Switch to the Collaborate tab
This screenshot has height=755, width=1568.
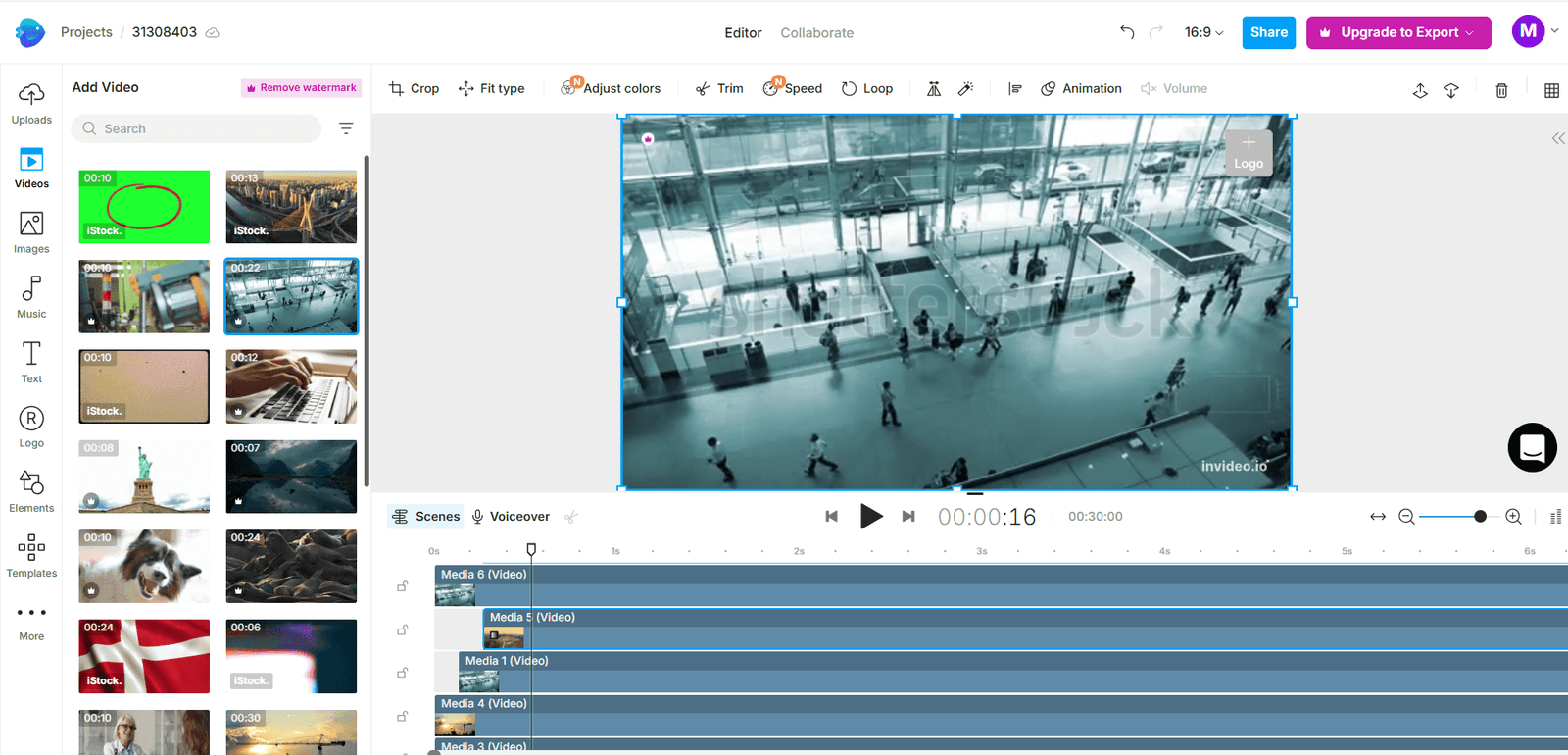coord(817,32)
